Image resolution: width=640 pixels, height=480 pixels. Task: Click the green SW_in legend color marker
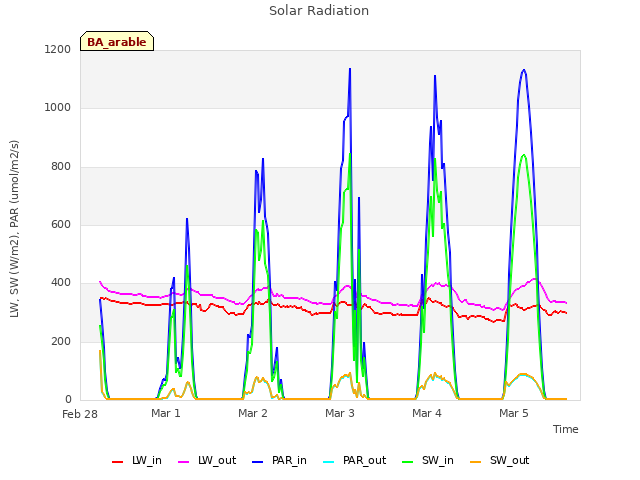[407, 462]
